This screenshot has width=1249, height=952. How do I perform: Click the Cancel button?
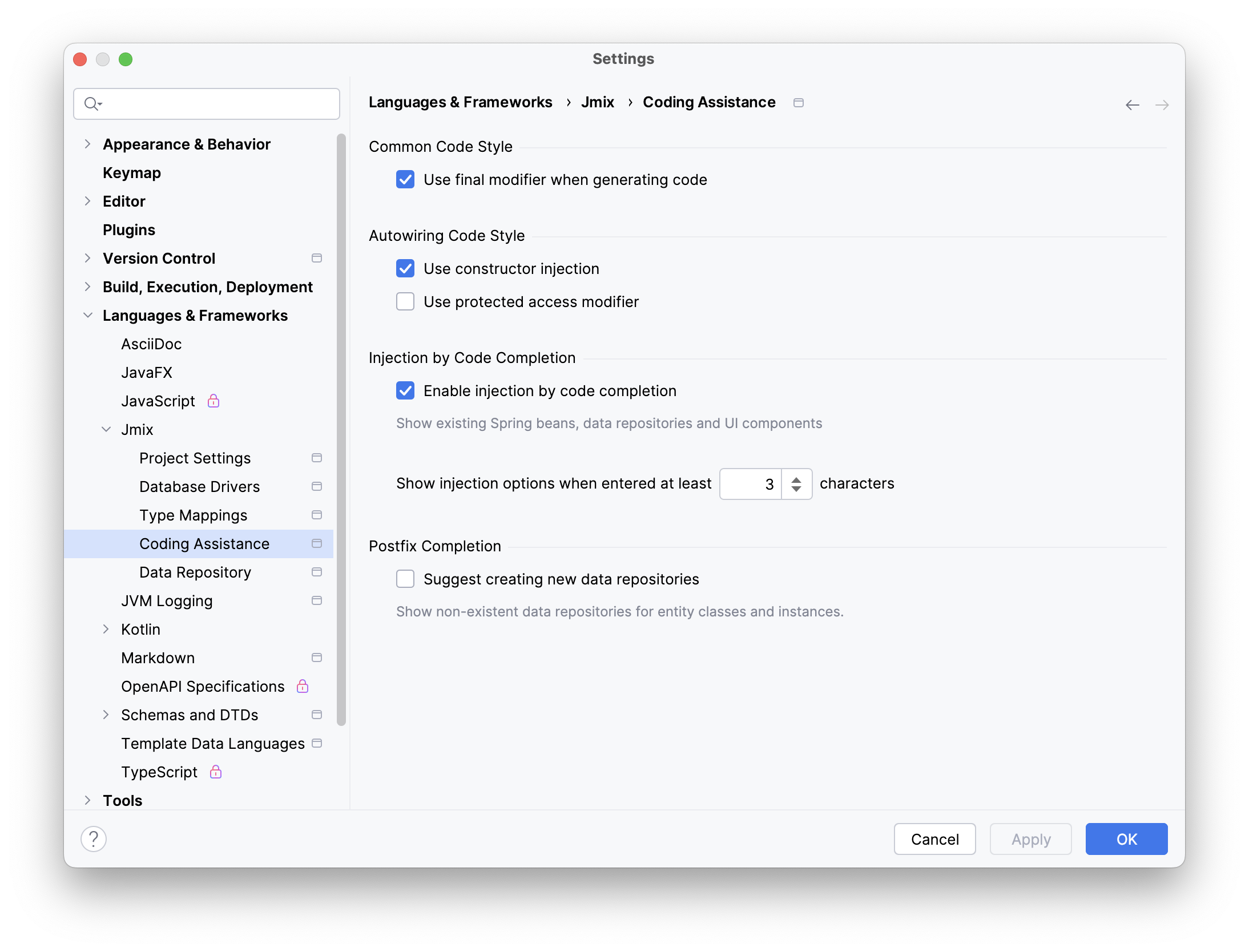click(934, 839)
